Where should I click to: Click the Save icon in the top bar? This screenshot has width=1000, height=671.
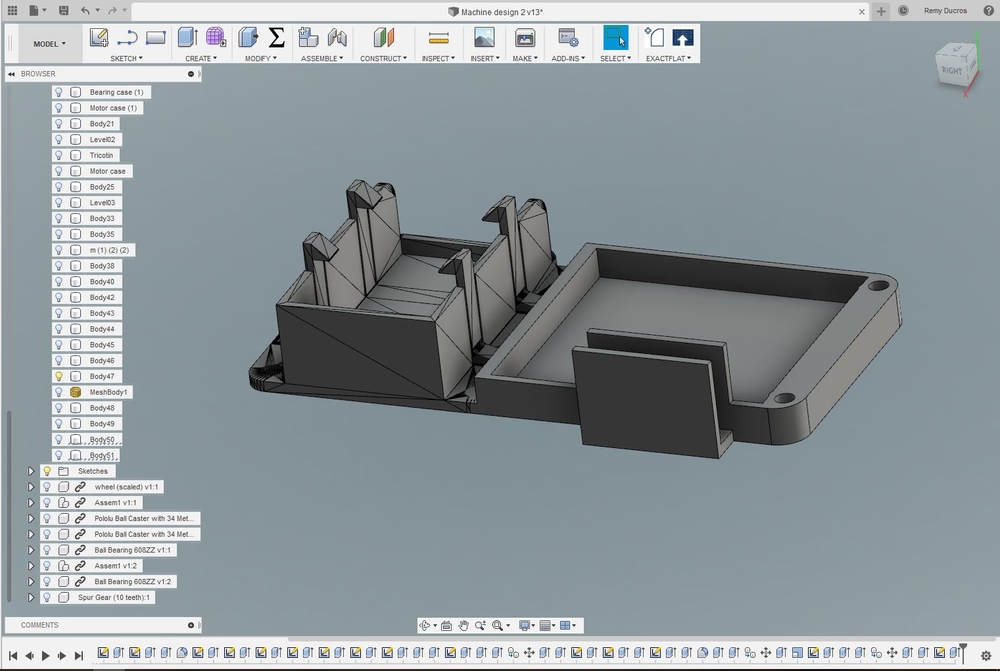(x=64, y=10)
